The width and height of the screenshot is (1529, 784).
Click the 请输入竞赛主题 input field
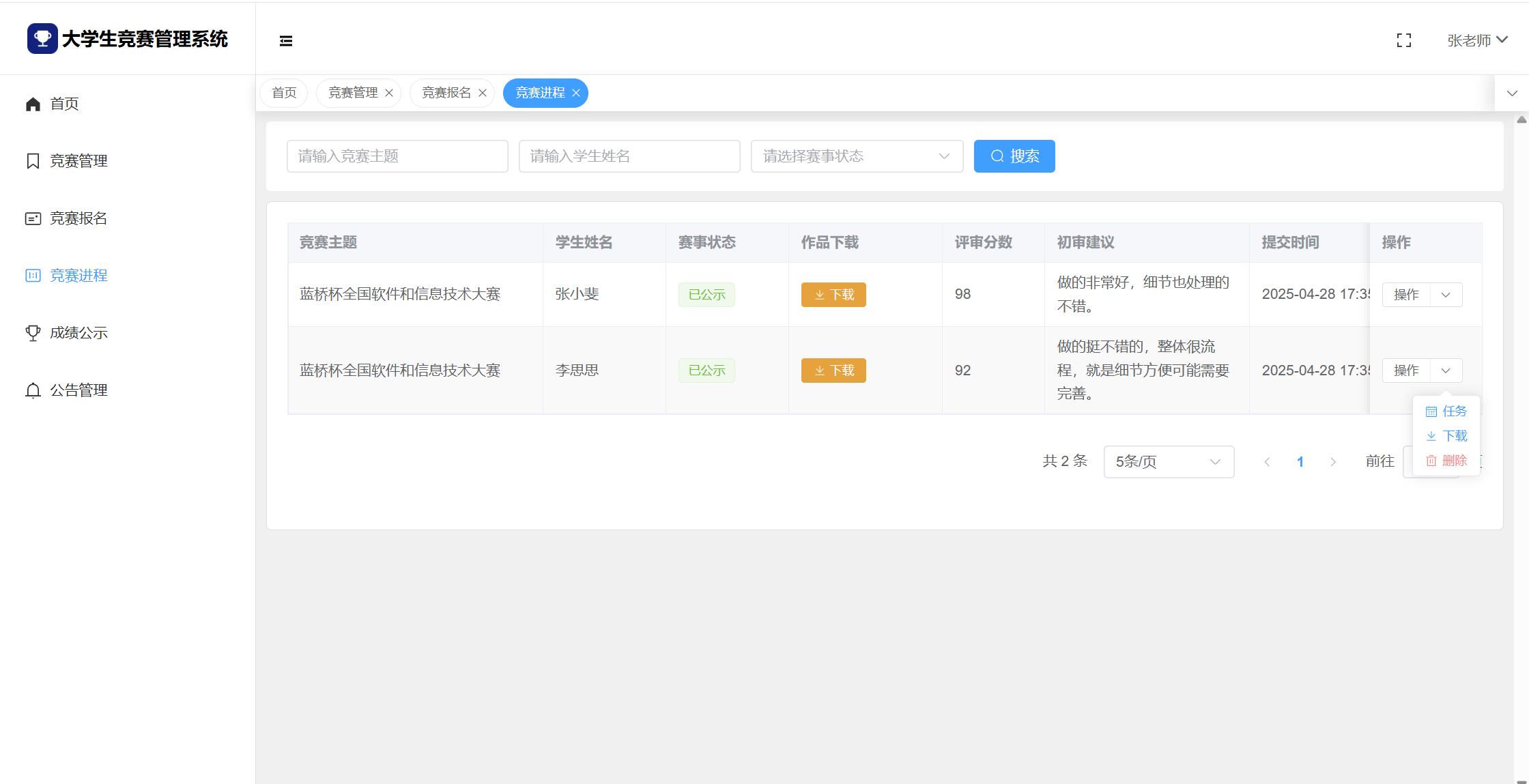(397, 156)
